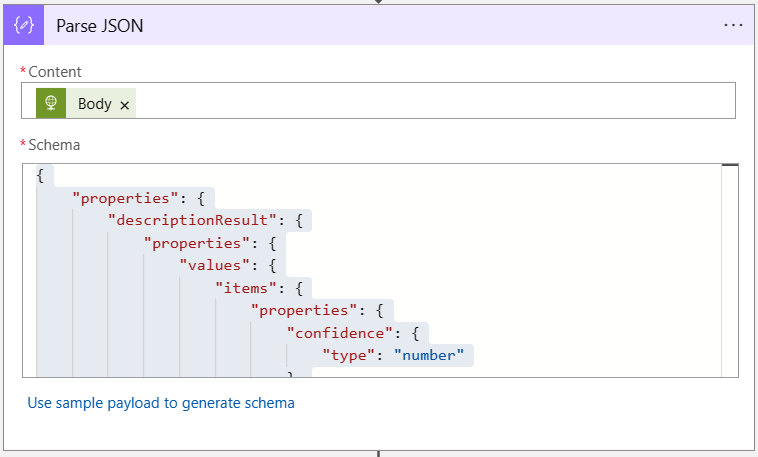Focus the Content input field

tap(430, 101)
